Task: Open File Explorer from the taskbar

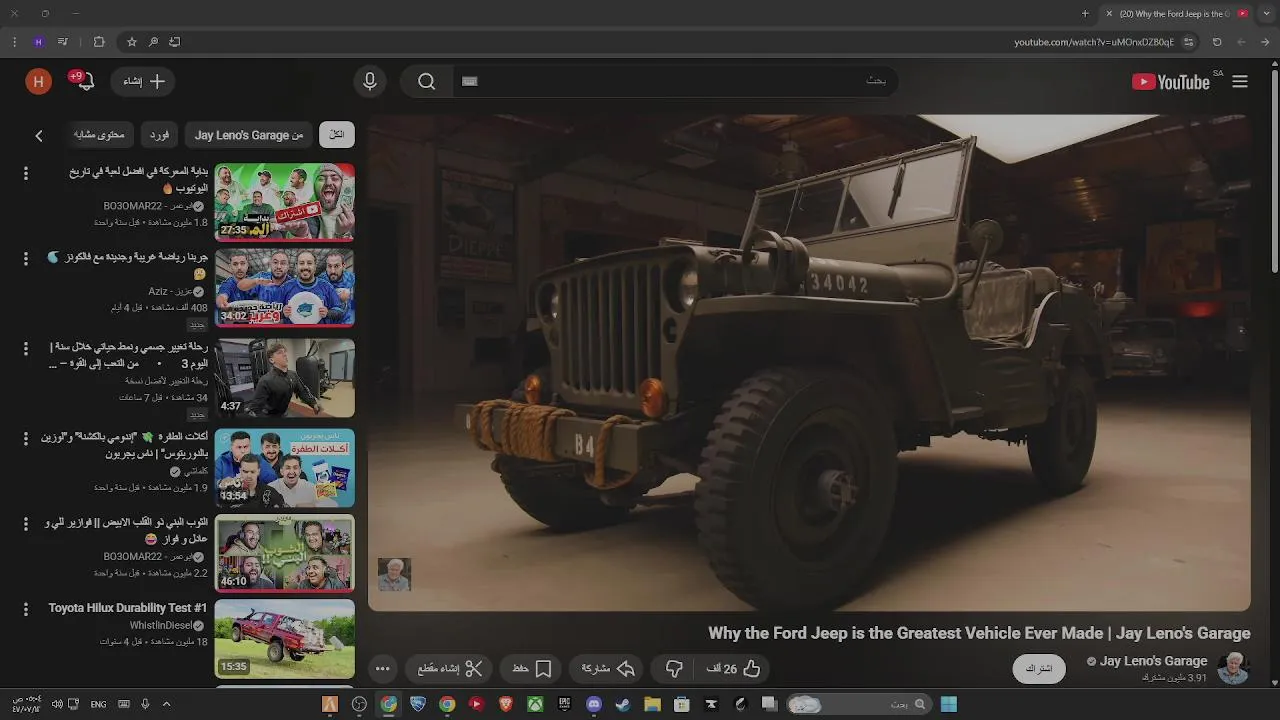Action: pyautogui.click(x=652, y=704)
